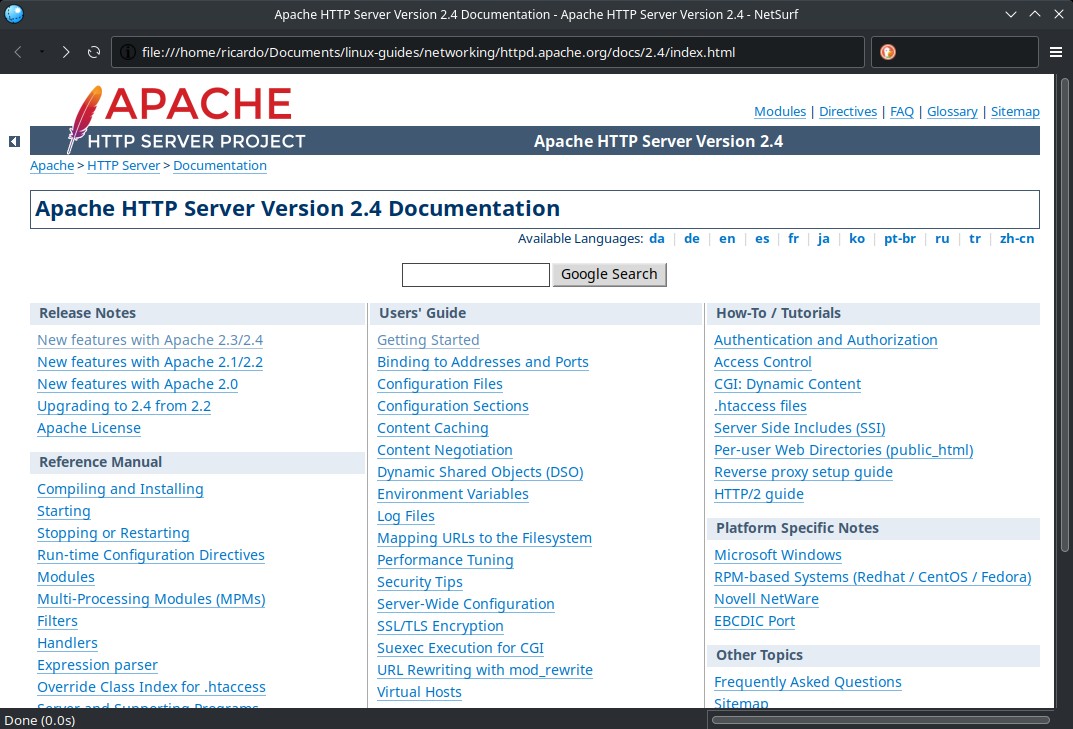Switch language to pt-br
The height and width of the screenshot is (729, 1073).
(900, 238)
